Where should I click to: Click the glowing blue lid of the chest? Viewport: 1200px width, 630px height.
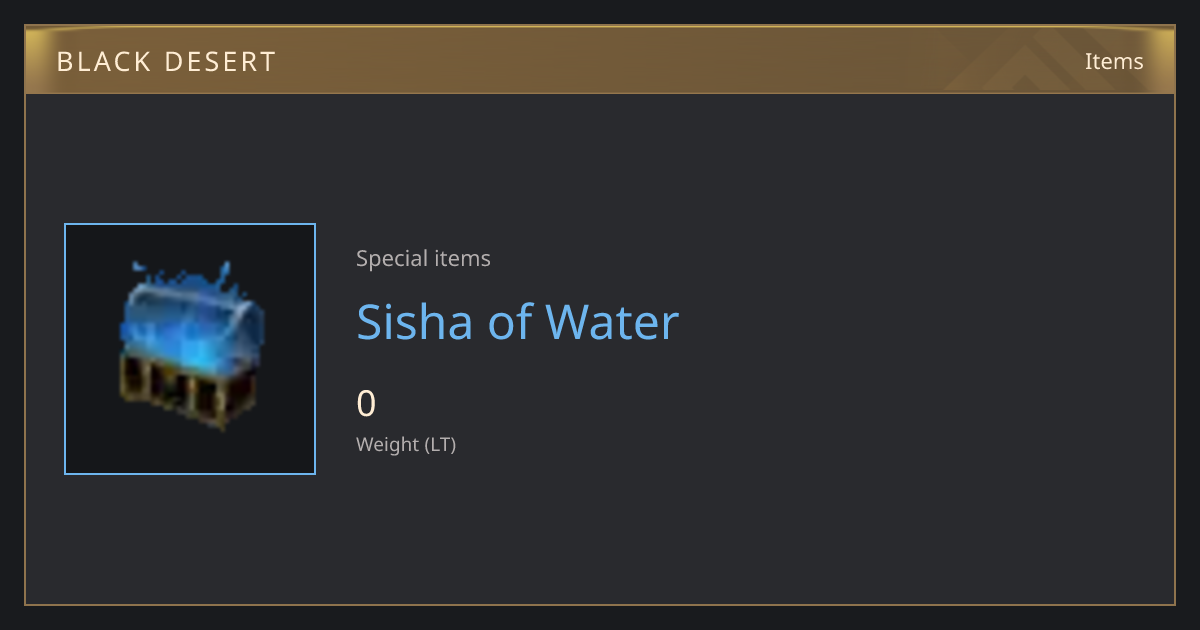192,322
